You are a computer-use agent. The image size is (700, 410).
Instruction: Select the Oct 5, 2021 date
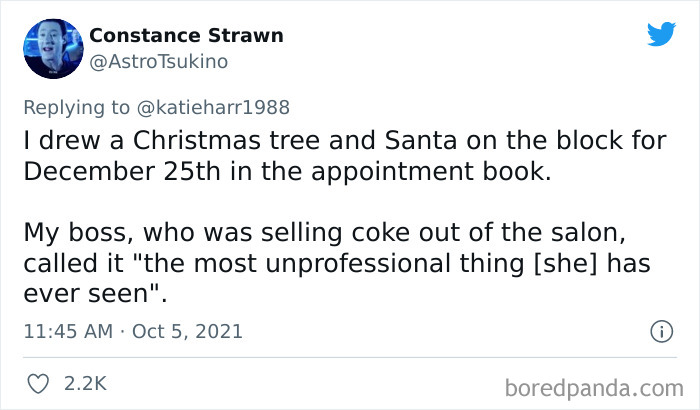(185, 331)
